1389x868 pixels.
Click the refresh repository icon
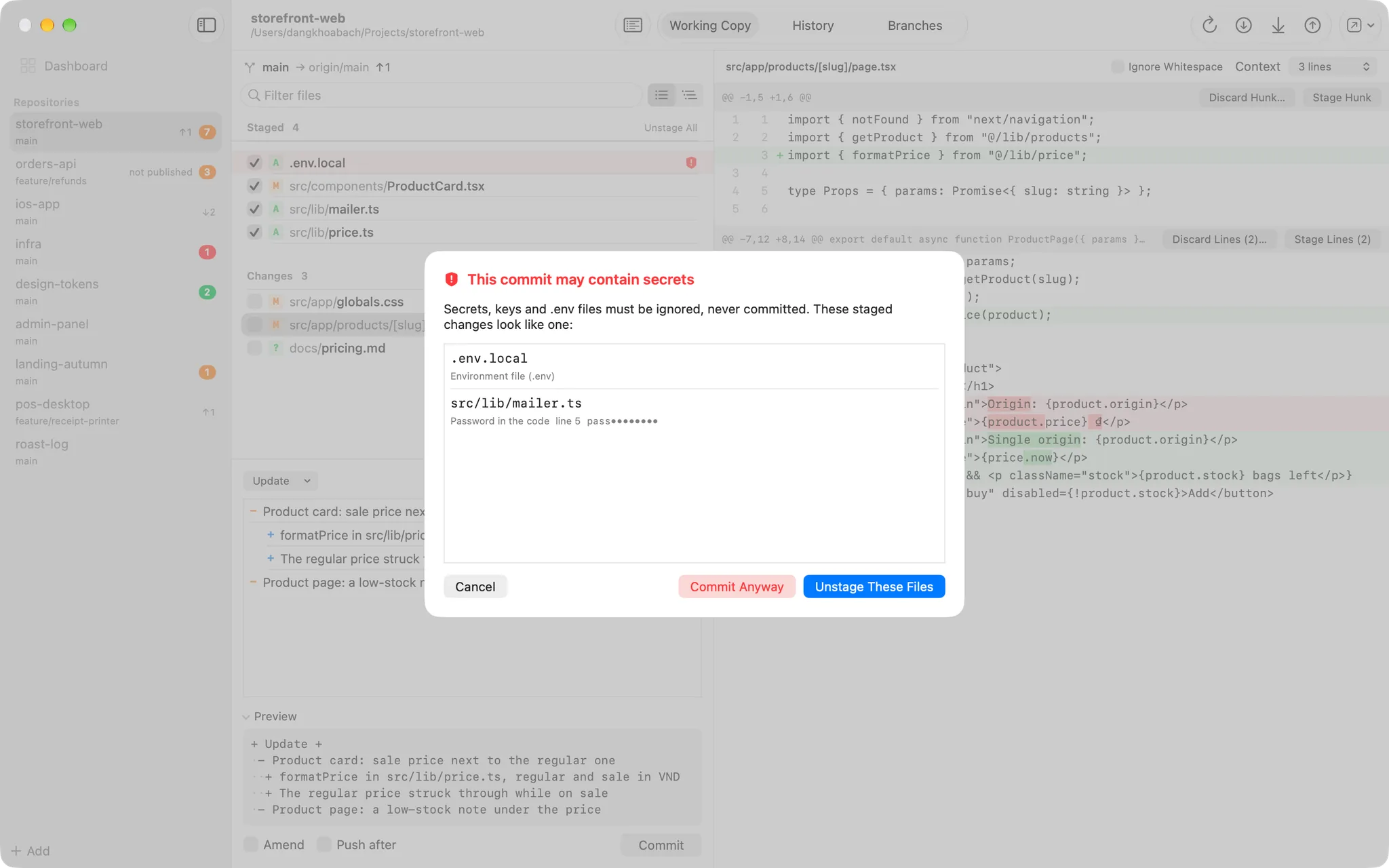point(1209,25)
